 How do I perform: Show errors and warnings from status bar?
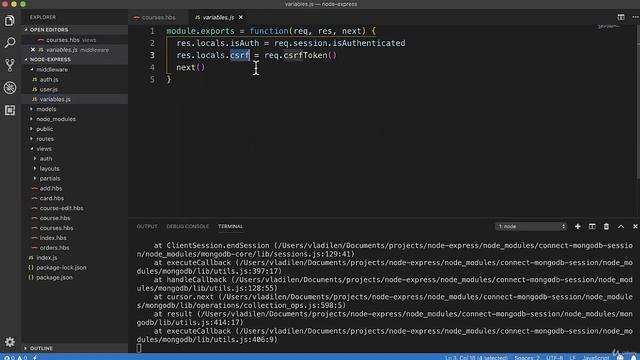16,358
